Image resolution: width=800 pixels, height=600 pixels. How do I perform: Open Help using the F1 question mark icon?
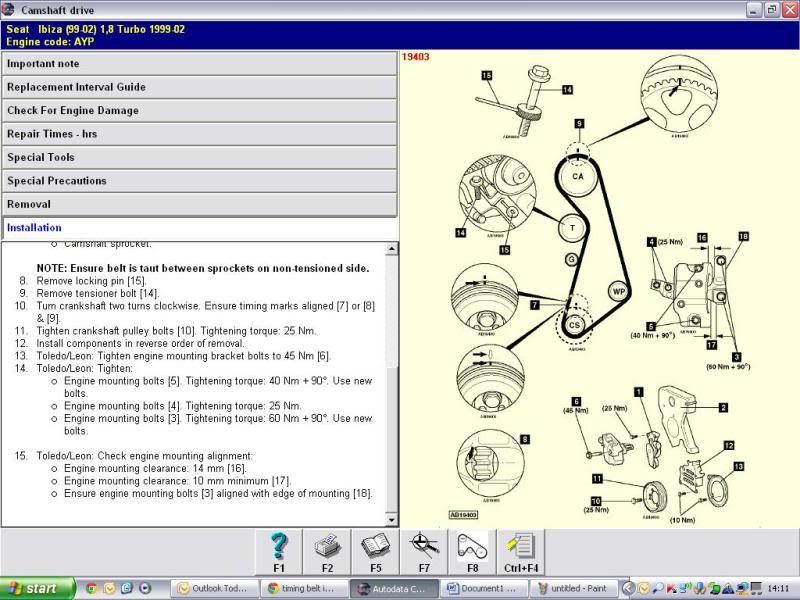pos(280,549)
